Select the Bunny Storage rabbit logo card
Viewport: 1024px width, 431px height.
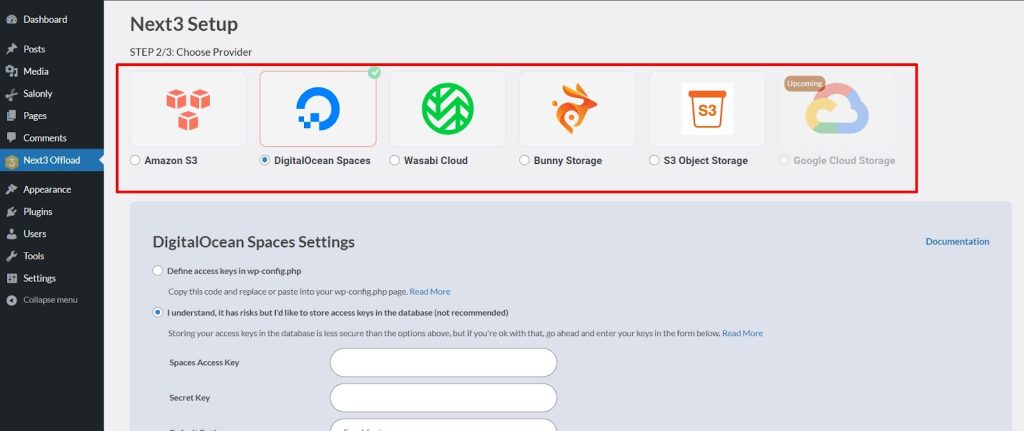coord(577,108)
